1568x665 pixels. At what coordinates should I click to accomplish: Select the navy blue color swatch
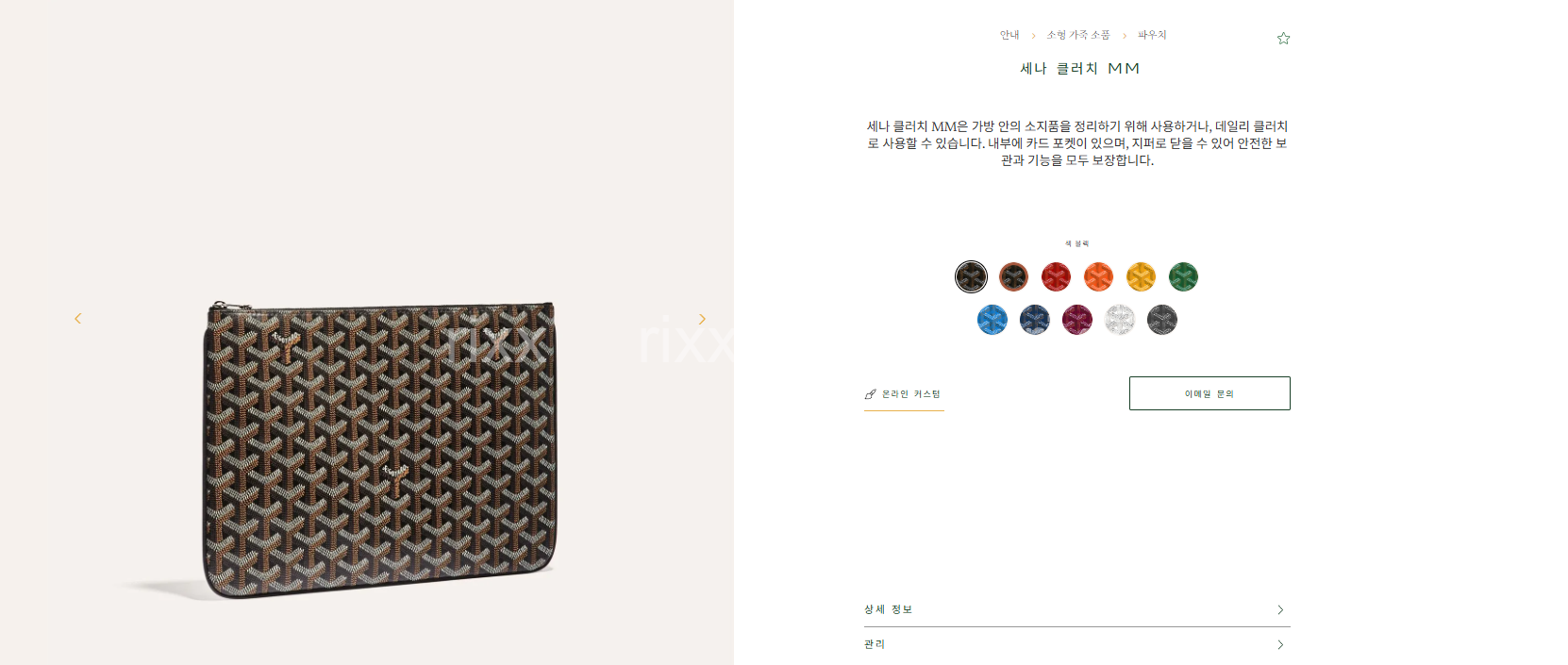1035,320
